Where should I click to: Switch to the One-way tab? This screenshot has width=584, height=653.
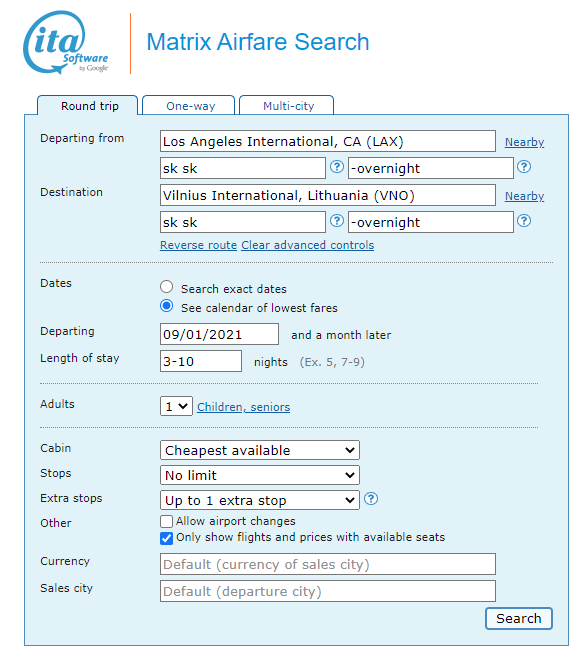coord(189,105)
